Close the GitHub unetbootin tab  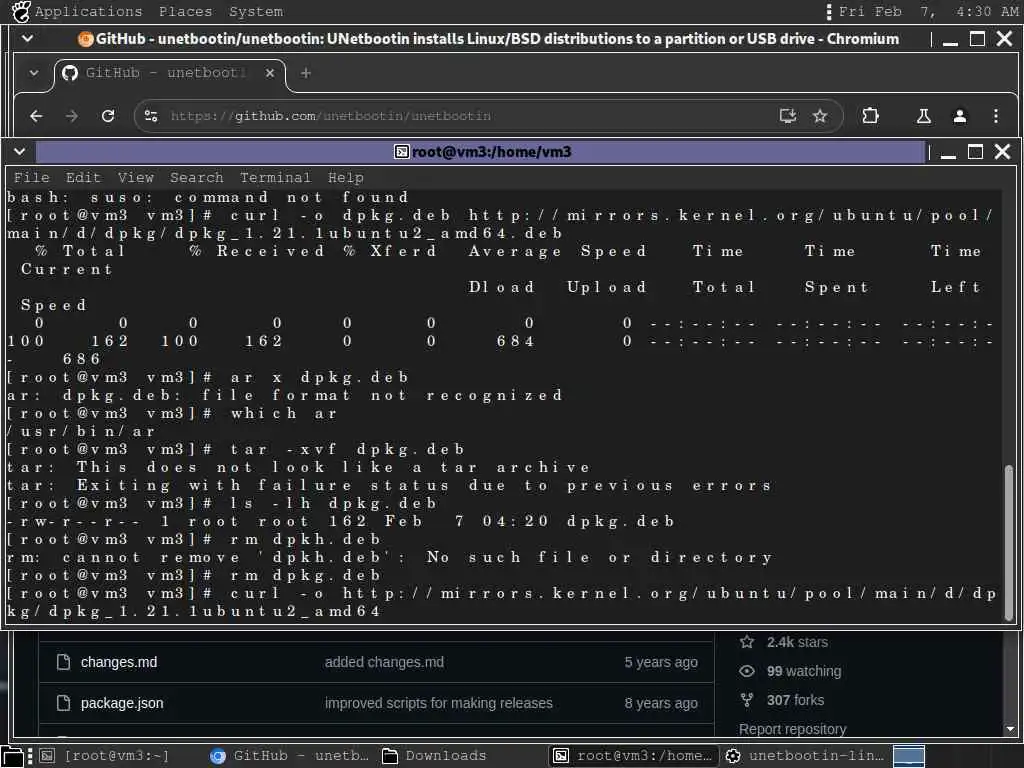pos(270,73)
